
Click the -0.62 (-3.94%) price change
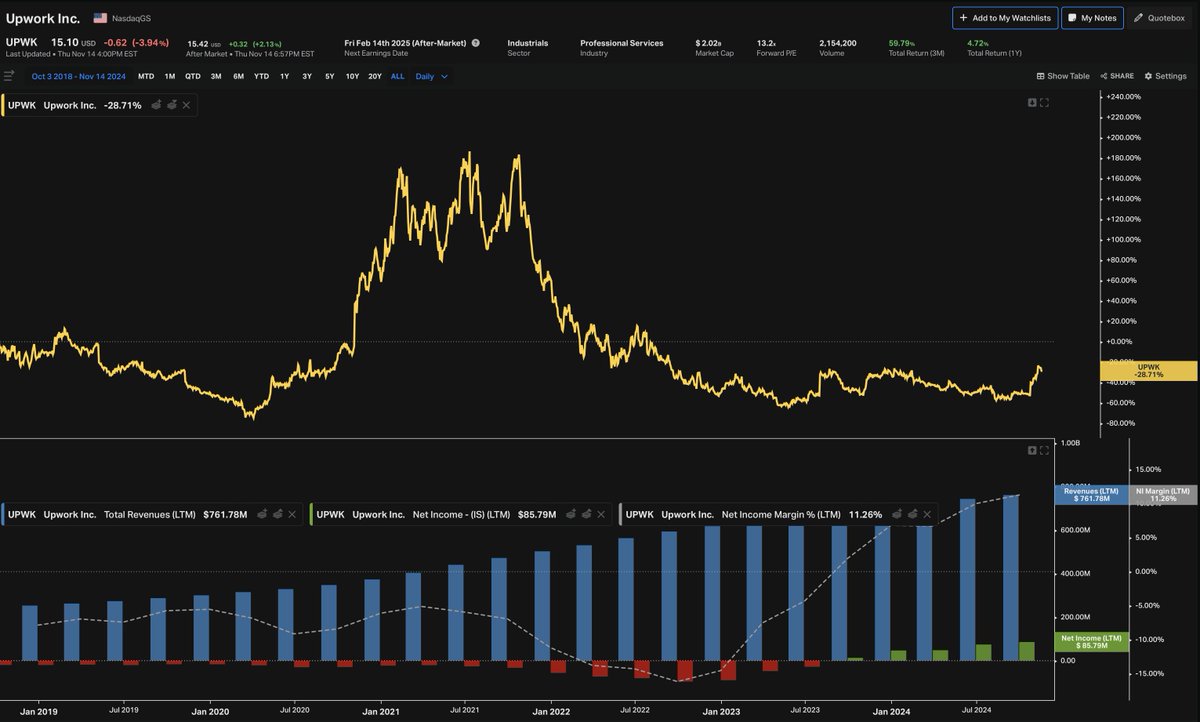click(138, 42)
